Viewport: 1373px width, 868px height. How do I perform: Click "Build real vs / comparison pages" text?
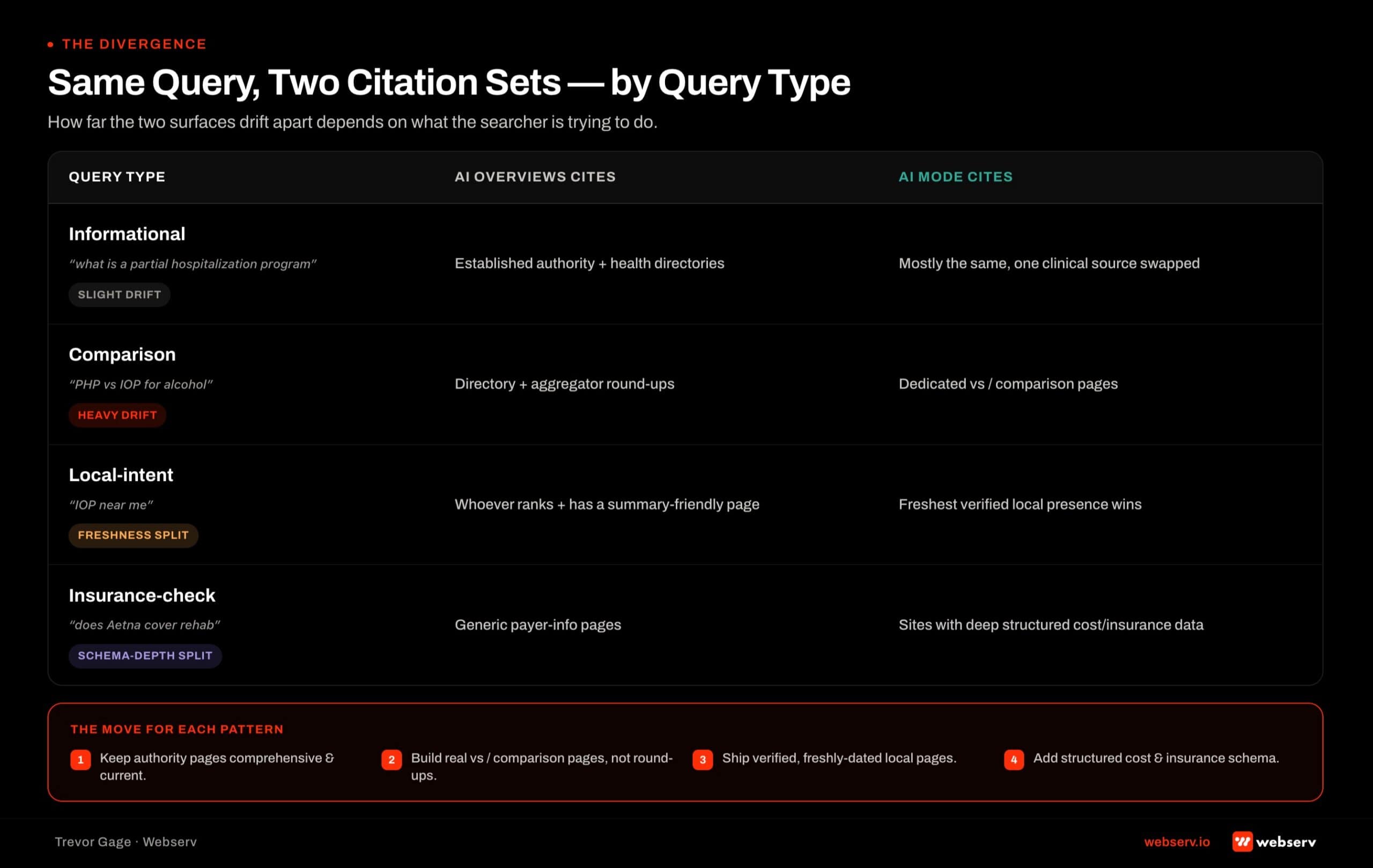[509, 758]
